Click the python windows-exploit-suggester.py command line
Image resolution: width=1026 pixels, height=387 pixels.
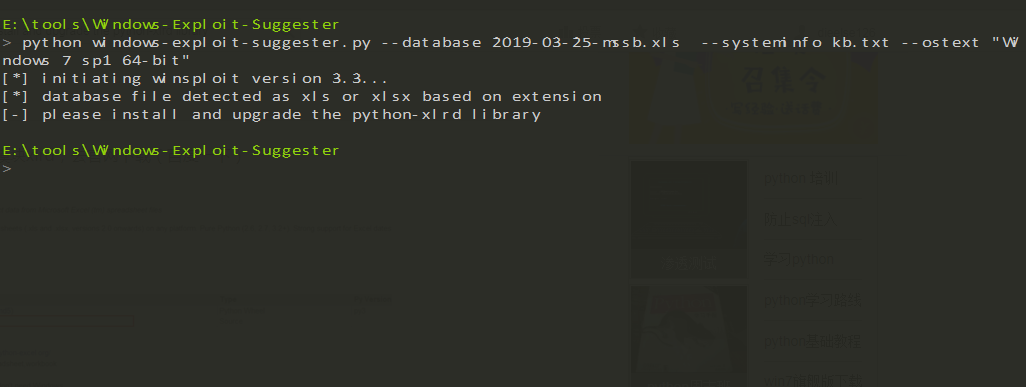(x=511, y=43)
